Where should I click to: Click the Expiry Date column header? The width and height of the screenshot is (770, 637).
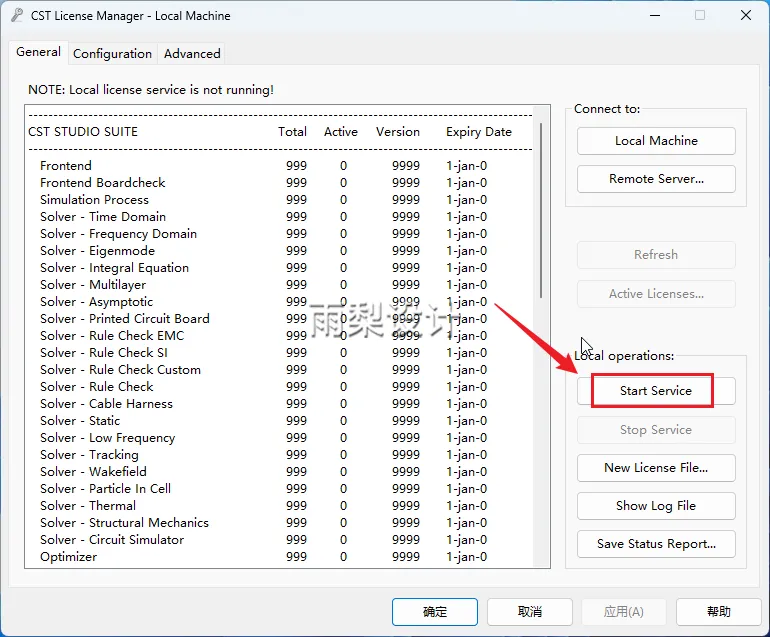tap(479, 132)
